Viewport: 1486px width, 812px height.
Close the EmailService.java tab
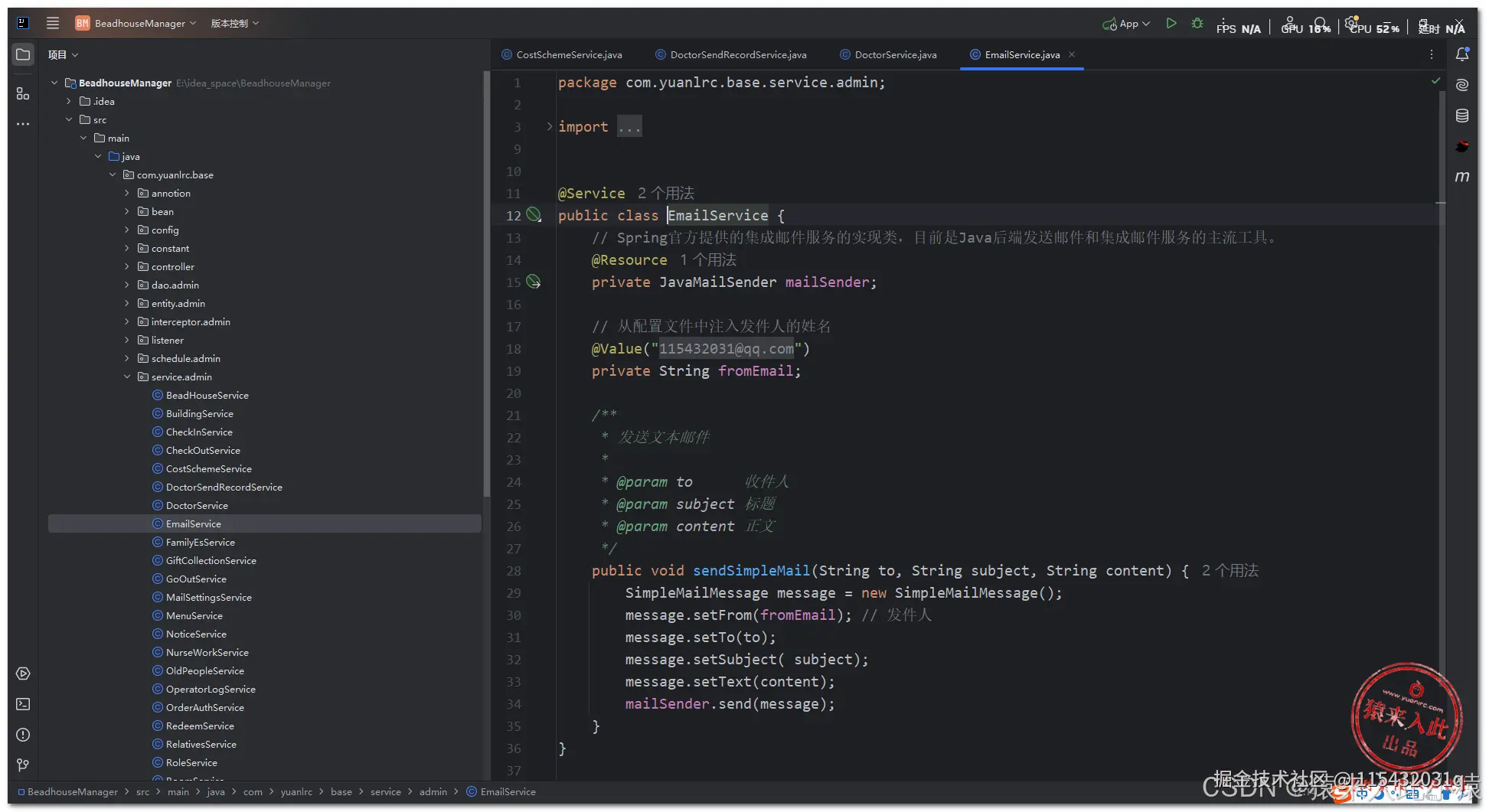pos(1072,54)
